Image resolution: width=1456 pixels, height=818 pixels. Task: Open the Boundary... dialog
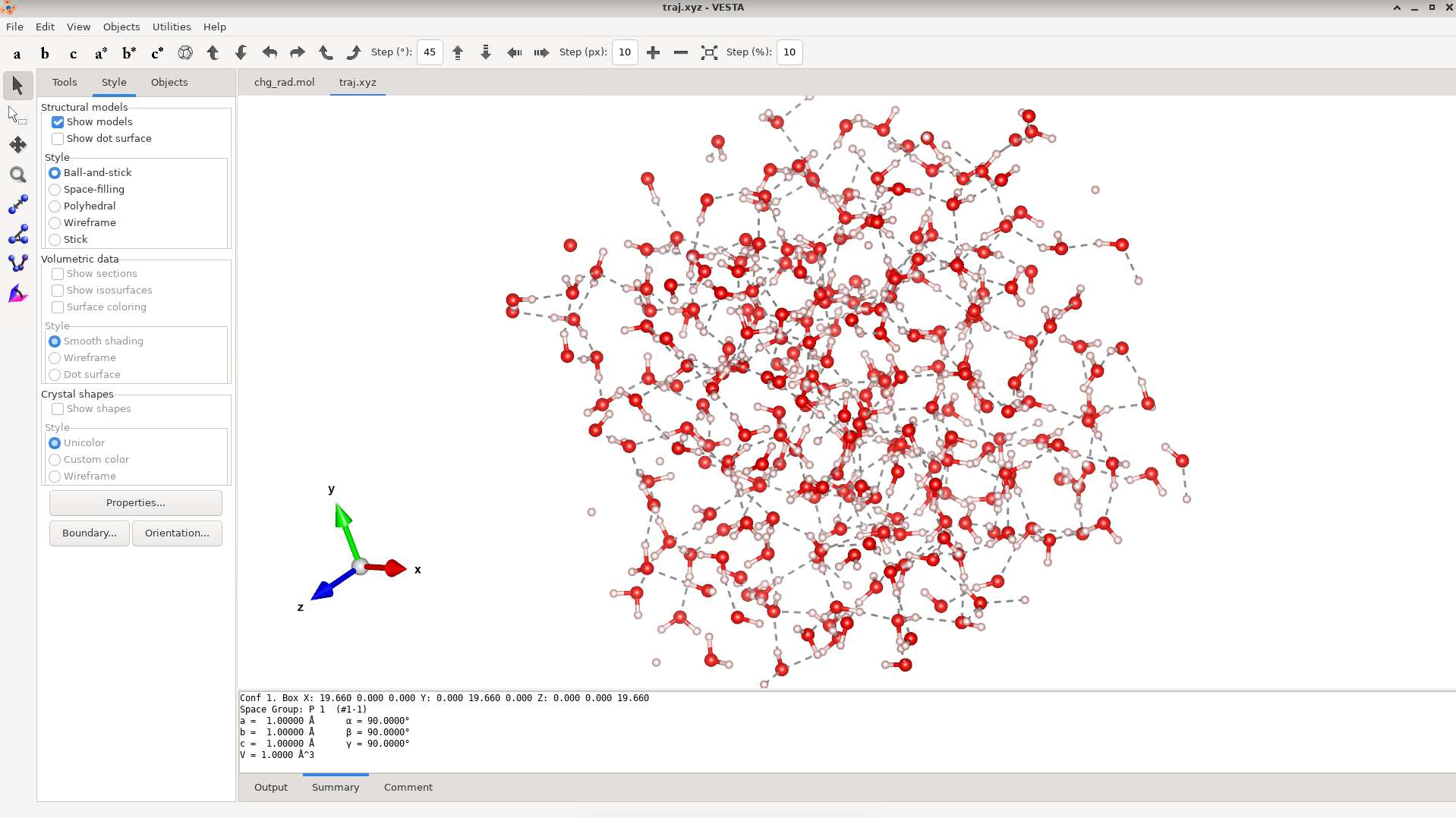[x=89, y=533]
